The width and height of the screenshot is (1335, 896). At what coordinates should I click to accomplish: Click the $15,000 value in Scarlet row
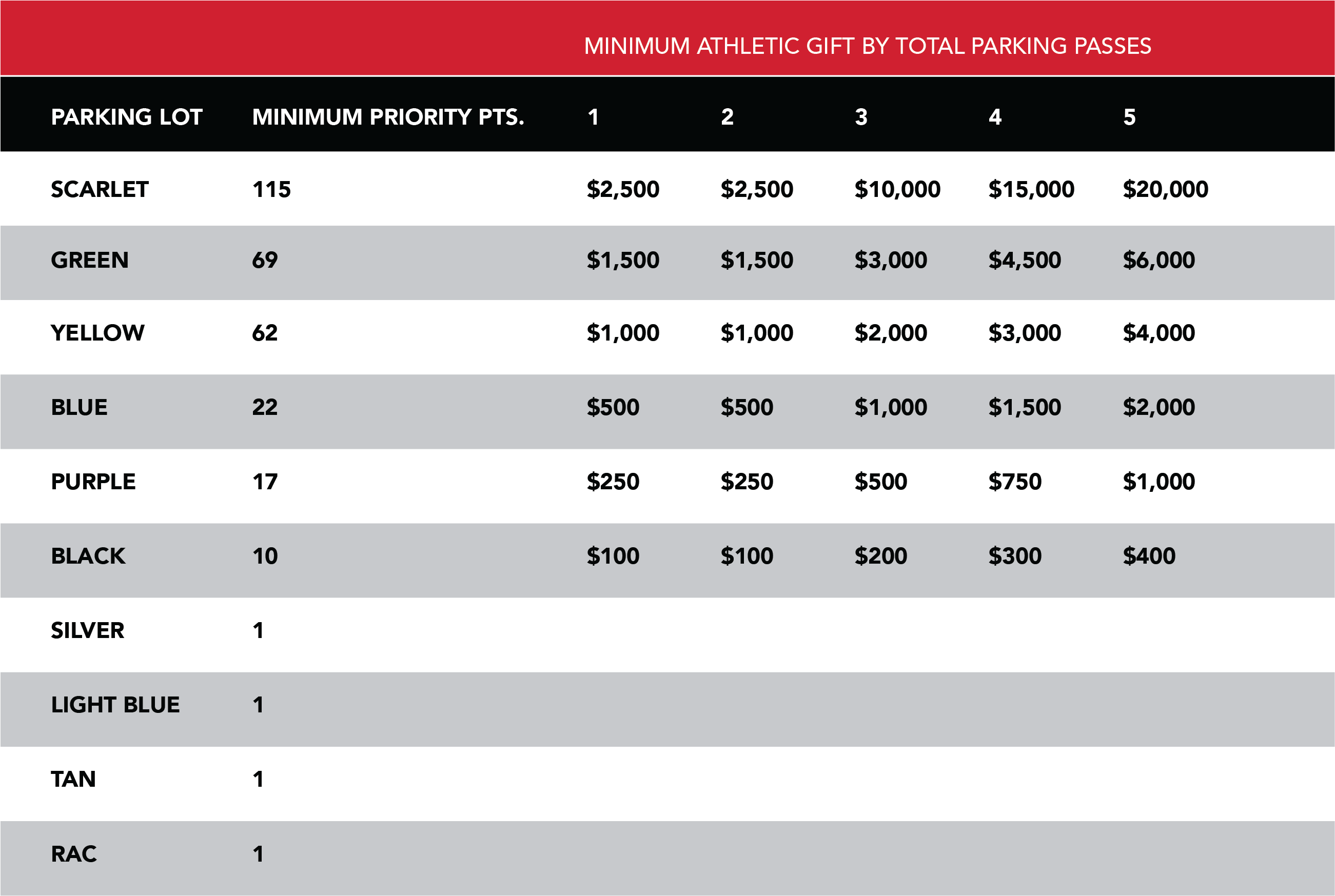[1031, 189]
